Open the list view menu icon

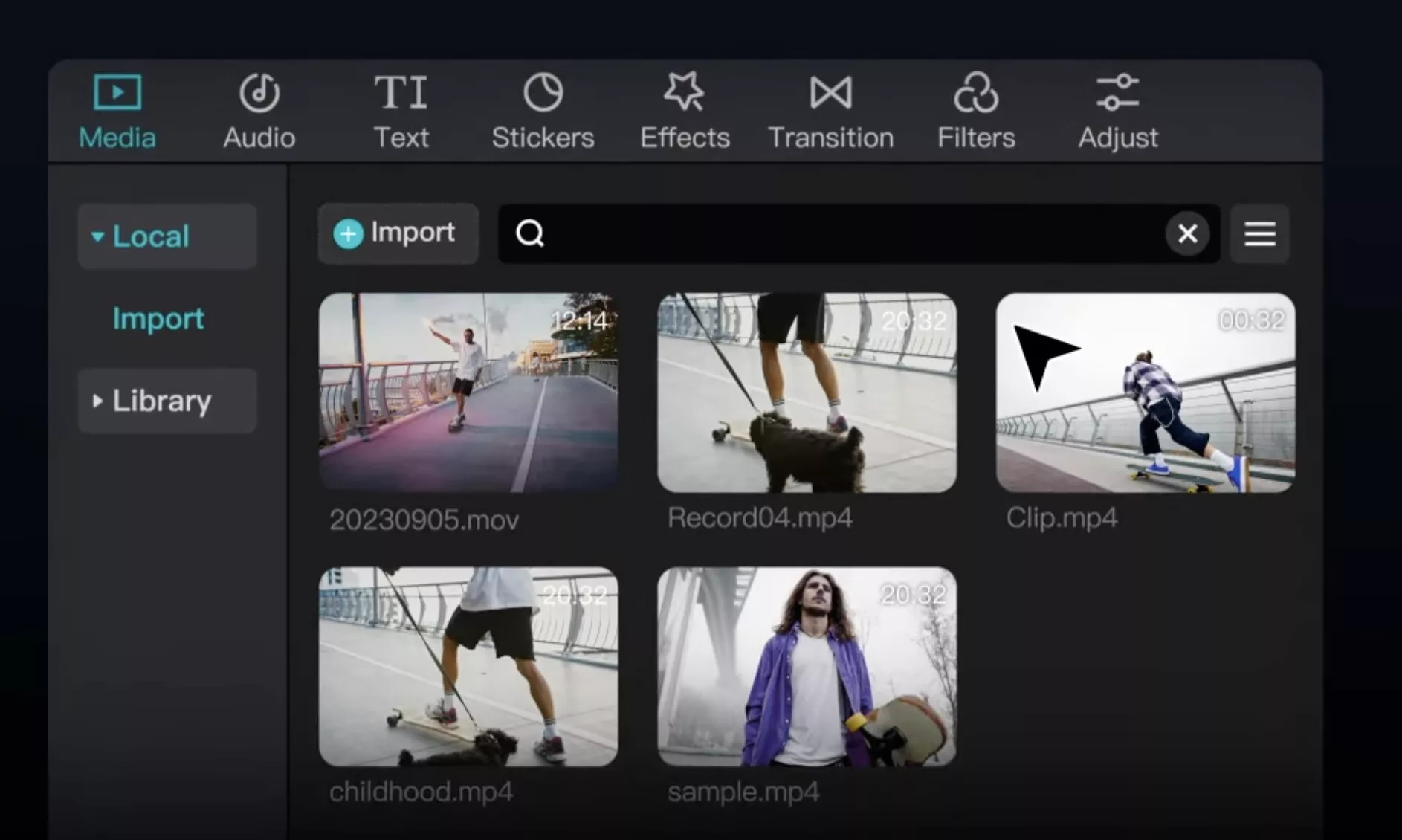(1259, 234)
